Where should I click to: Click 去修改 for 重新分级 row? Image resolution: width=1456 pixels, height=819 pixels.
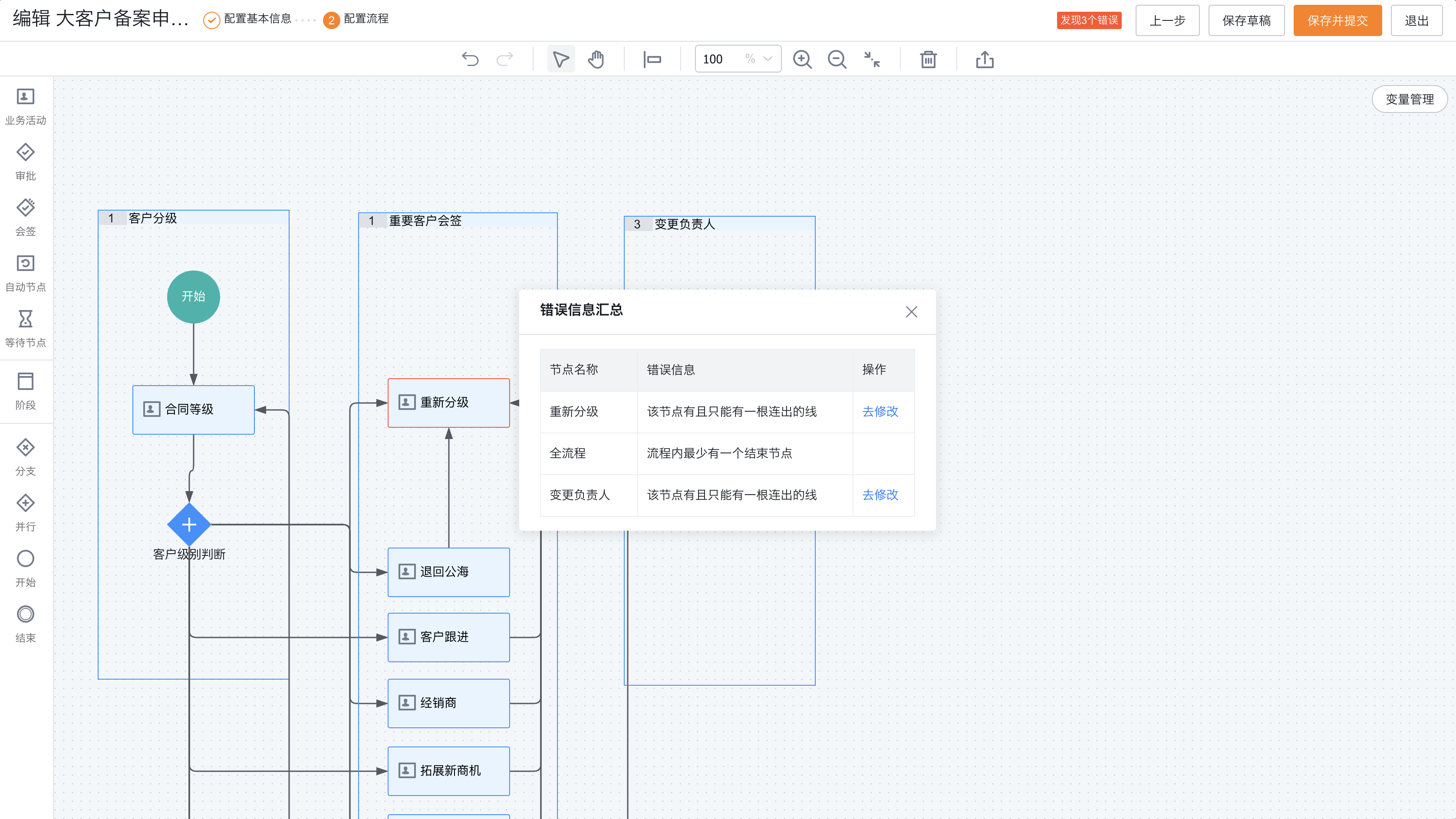pyautogui.click(x=880, y=412)
